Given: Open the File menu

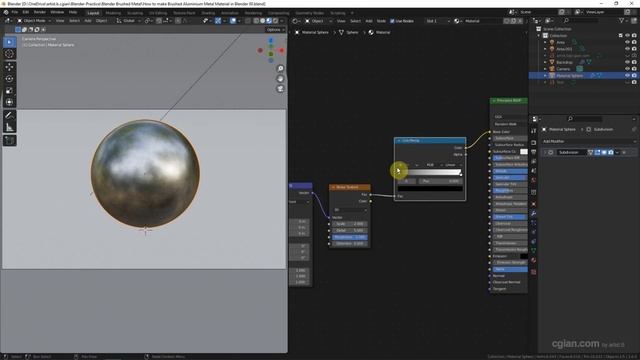Looking at the screenshot, I should pyautogui.click(x=15, y=12).
